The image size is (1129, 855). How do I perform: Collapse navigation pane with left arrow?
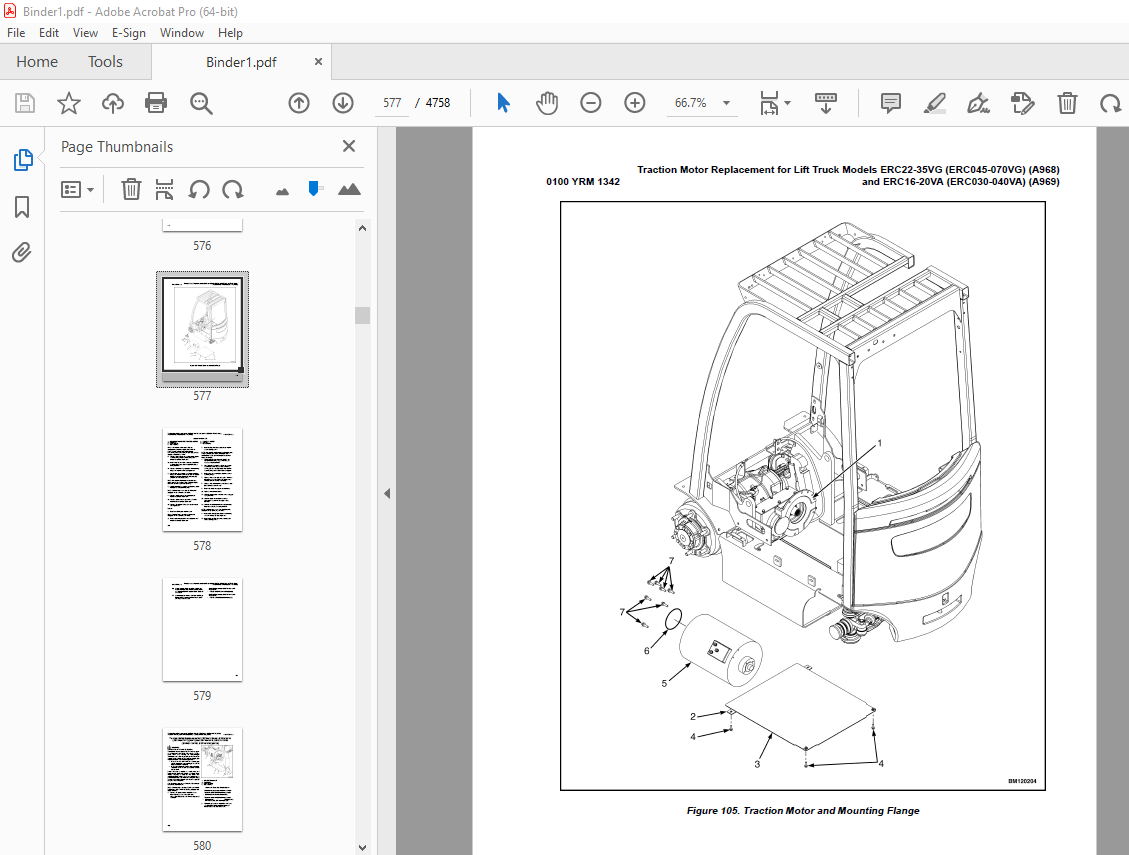[387, 493]
